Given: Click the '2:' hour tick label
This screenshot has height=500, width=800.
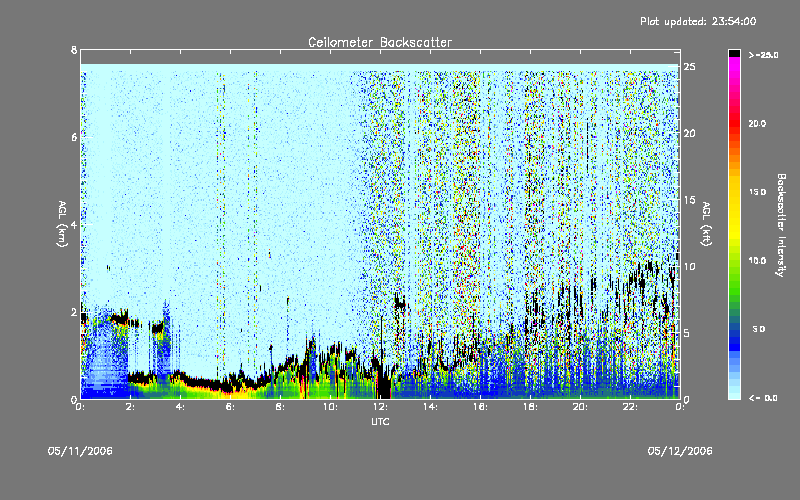Looking at the screenshot, I should click(x=130, y=407).
